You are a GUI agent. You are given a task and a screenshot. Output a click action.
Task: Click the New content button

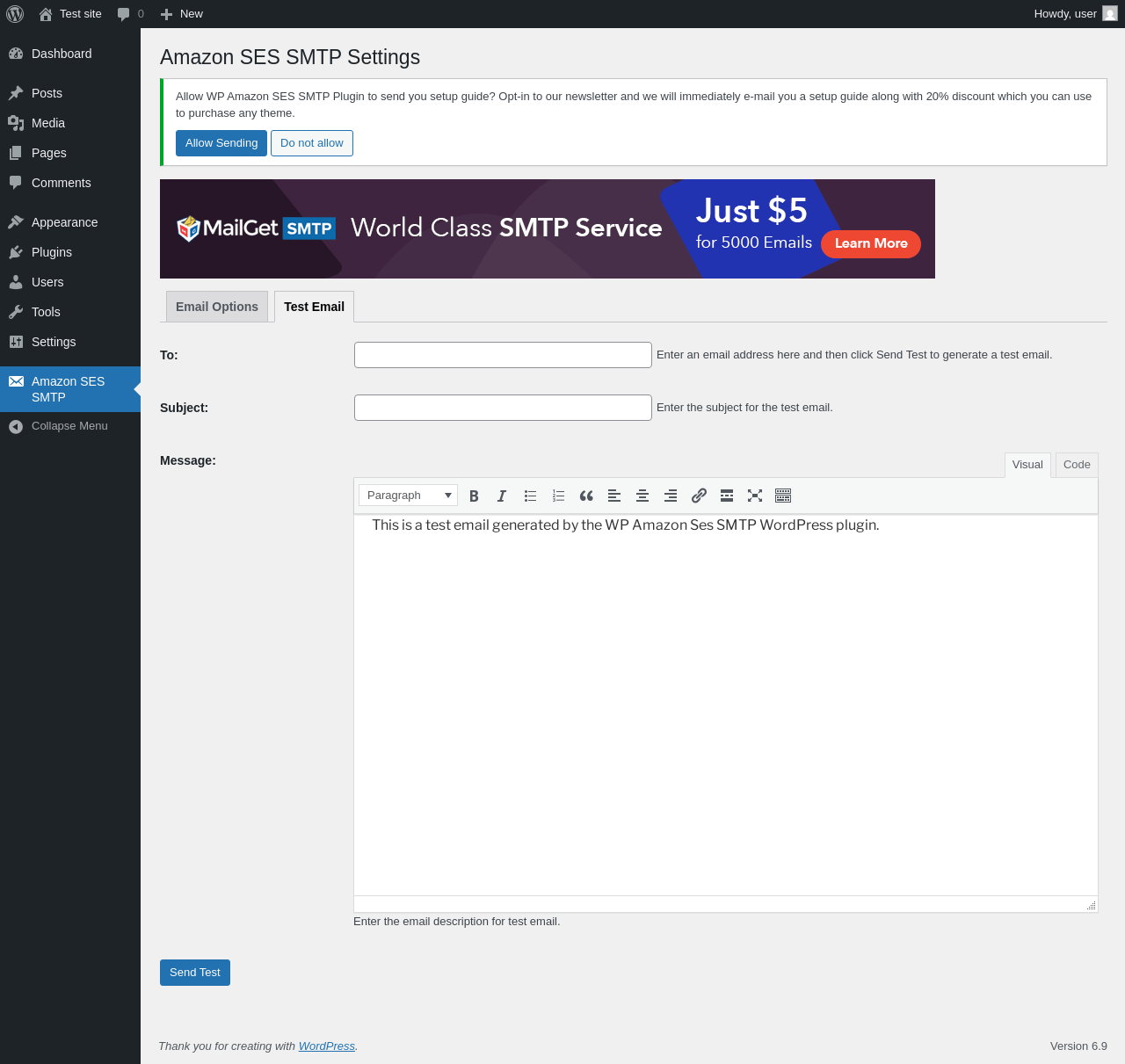(181, 14)
